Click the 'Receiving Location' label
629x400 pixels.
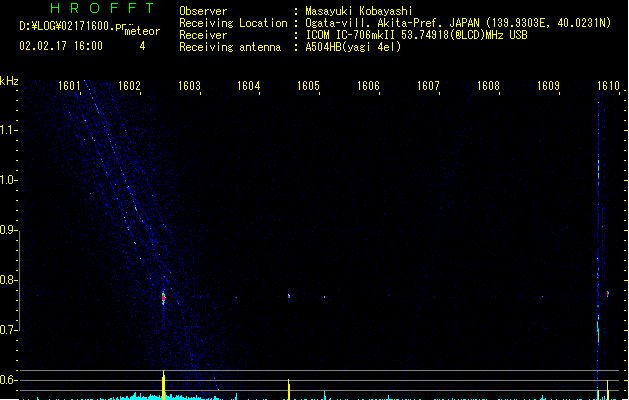tap(233, 23)
